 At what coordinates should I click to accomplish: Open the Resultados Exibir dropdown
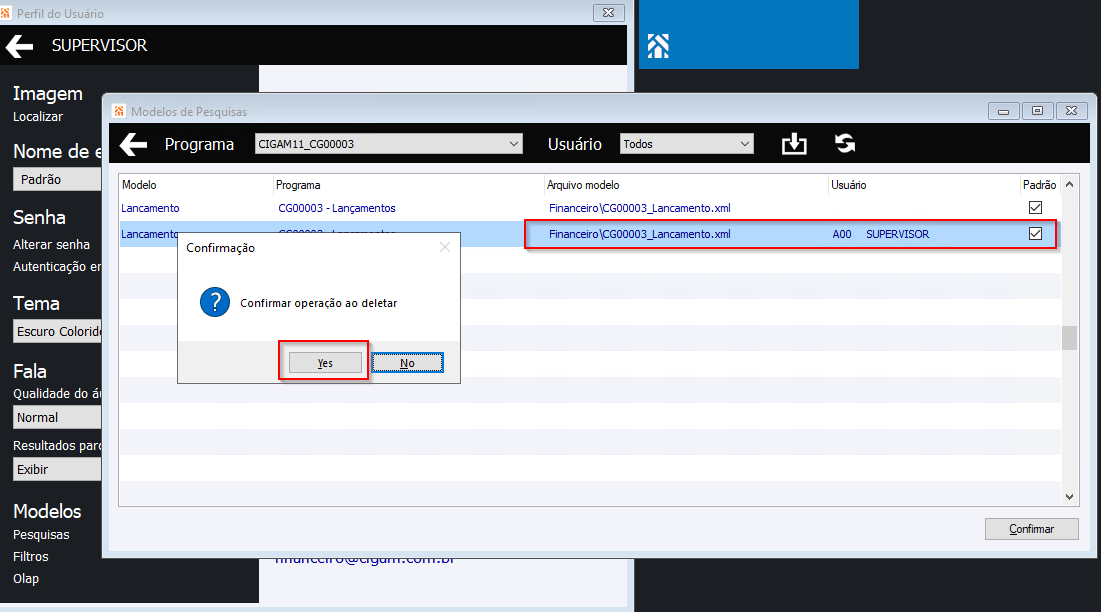point(58,470)
